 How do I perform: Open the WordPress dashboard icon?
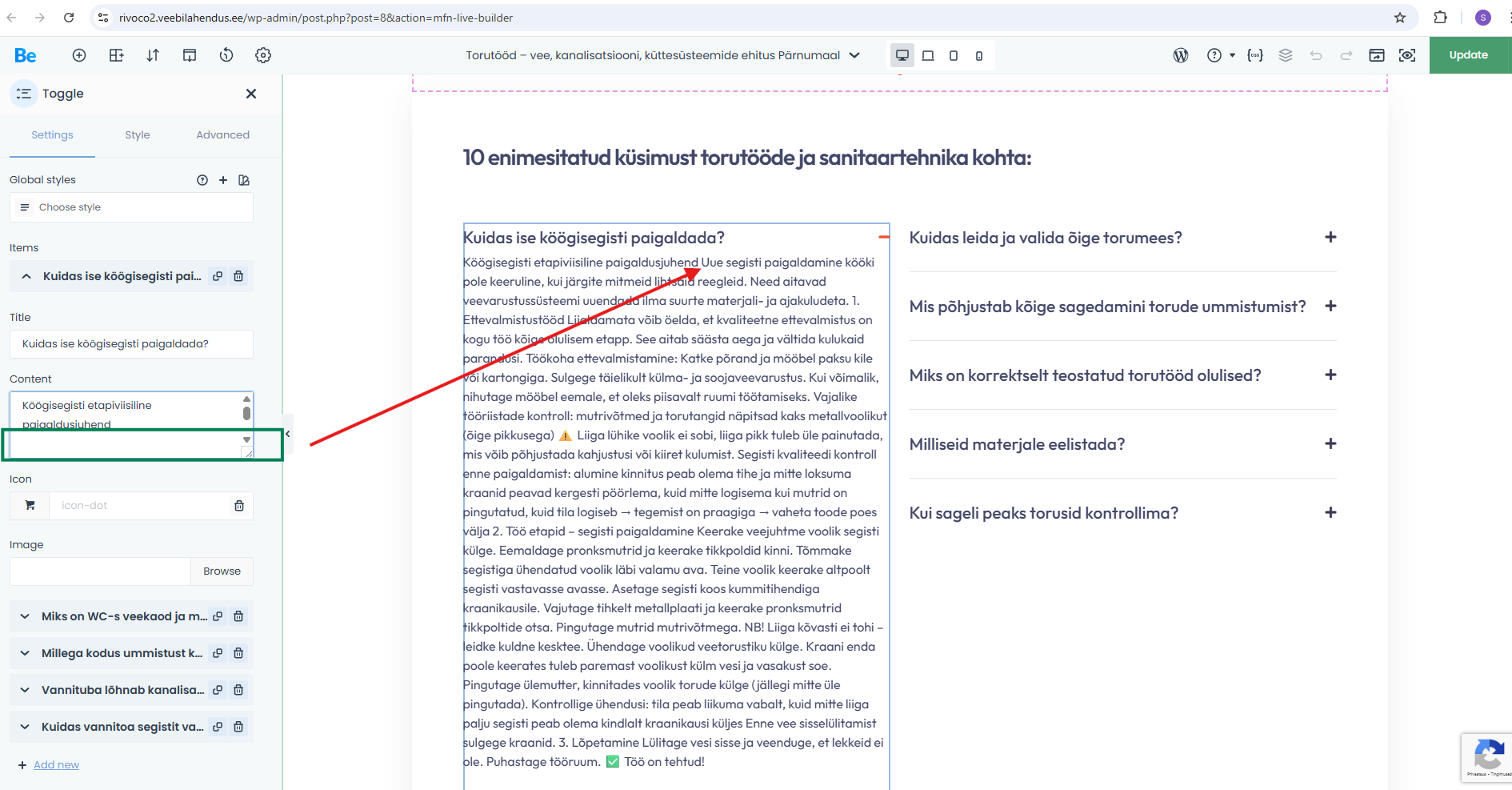(1181, 55)
